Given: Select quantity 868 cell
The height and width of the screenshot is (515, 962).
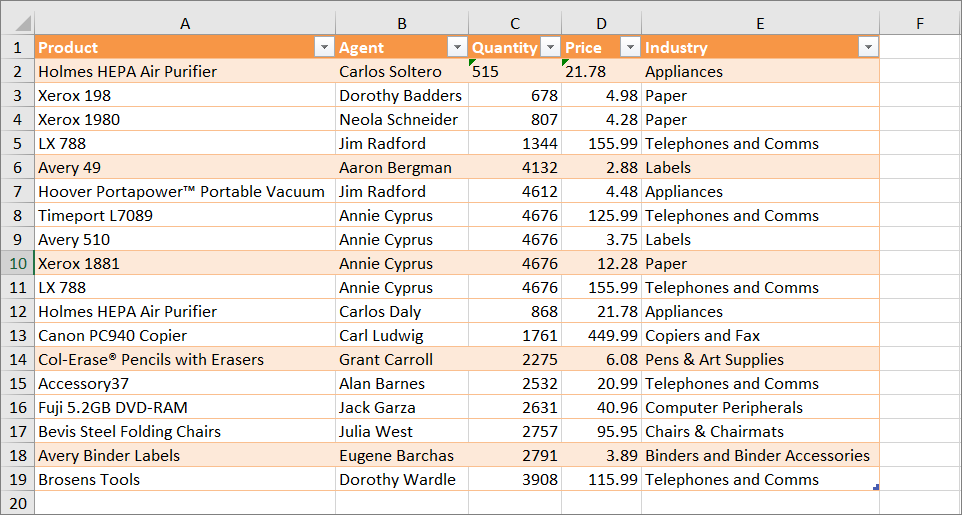Looking at the screenshot, I should (515, 311).
